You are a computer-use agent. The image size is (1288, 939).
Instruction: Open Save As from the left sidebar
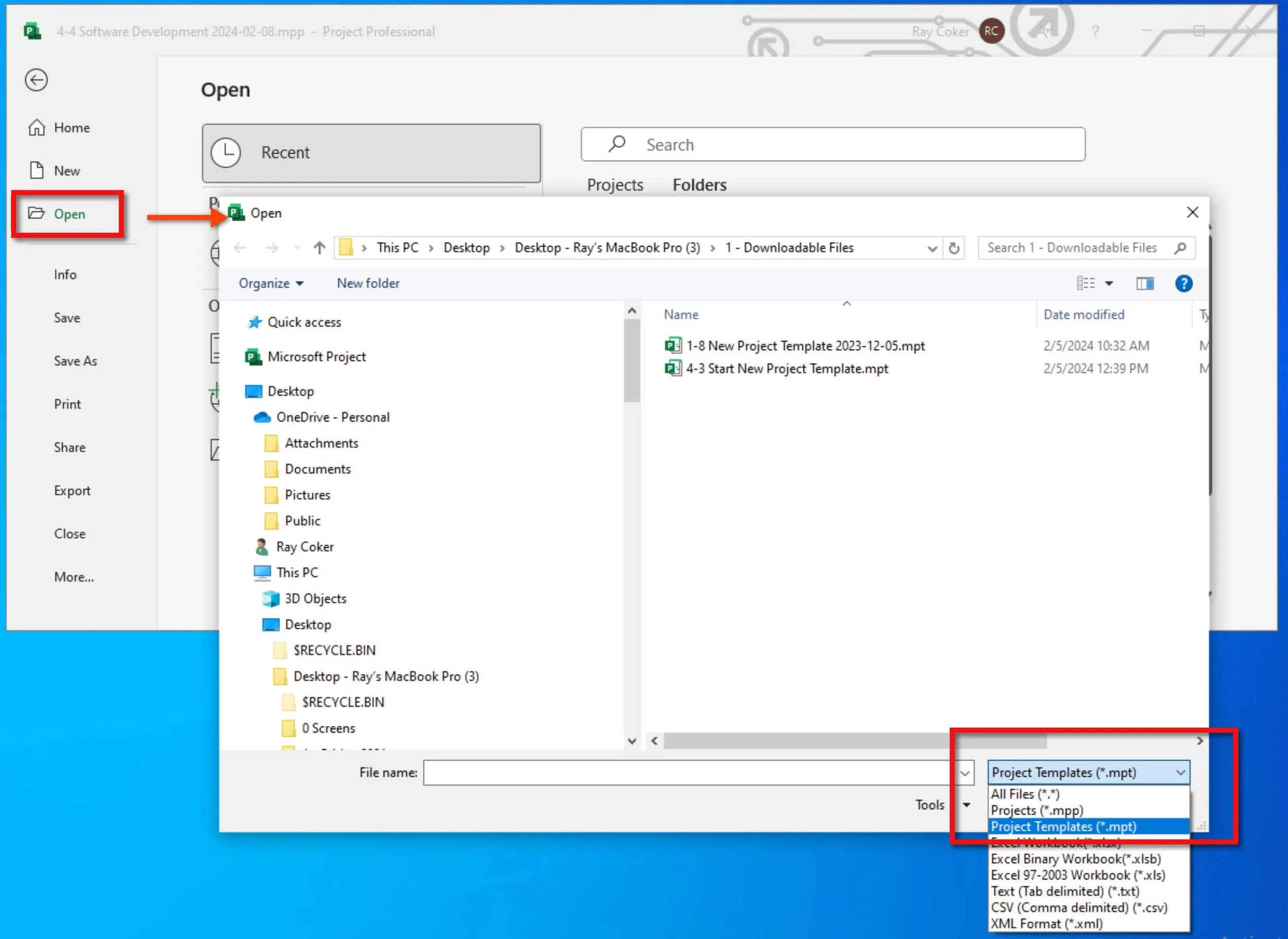[x=76, y=360]
